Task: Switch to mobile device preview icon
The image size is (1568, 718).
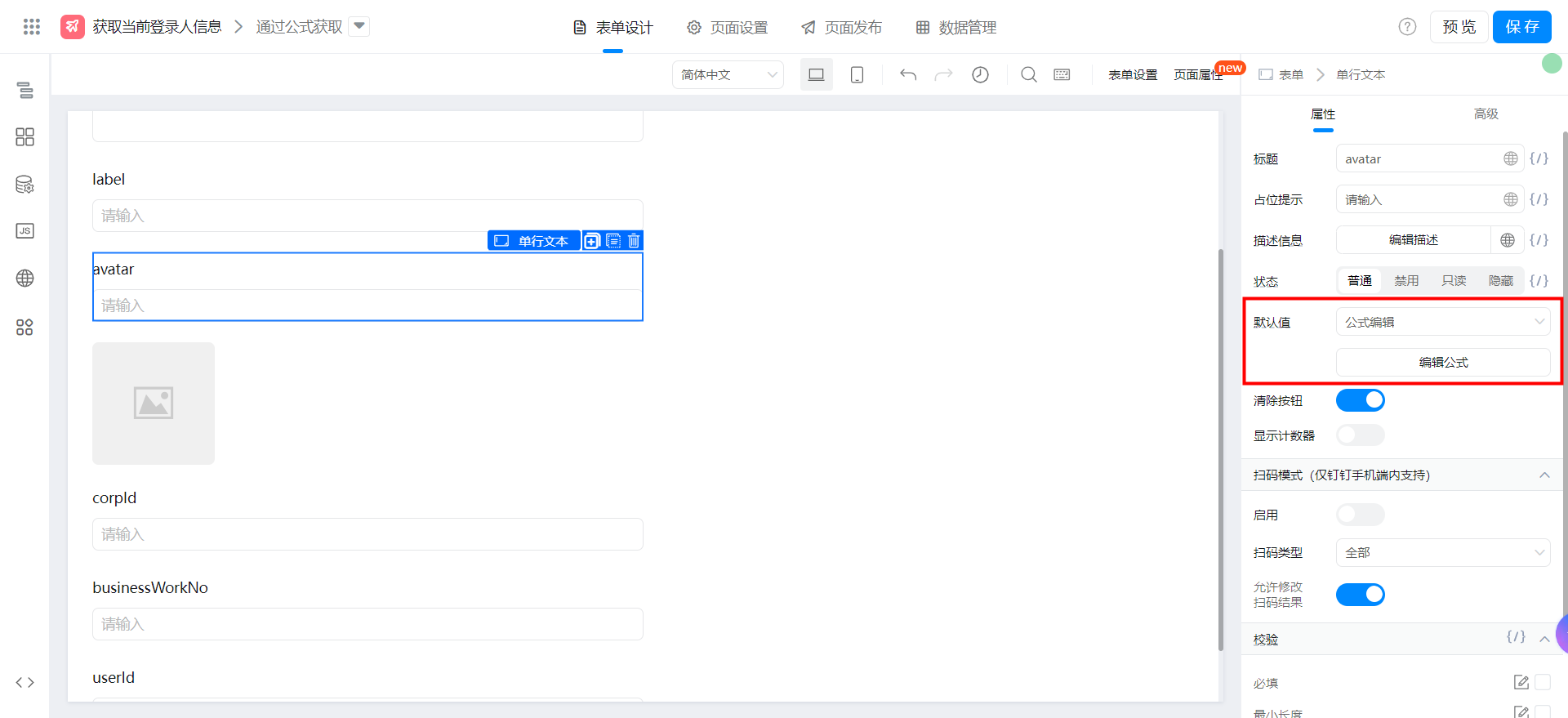Action: (x=857, y=74)
